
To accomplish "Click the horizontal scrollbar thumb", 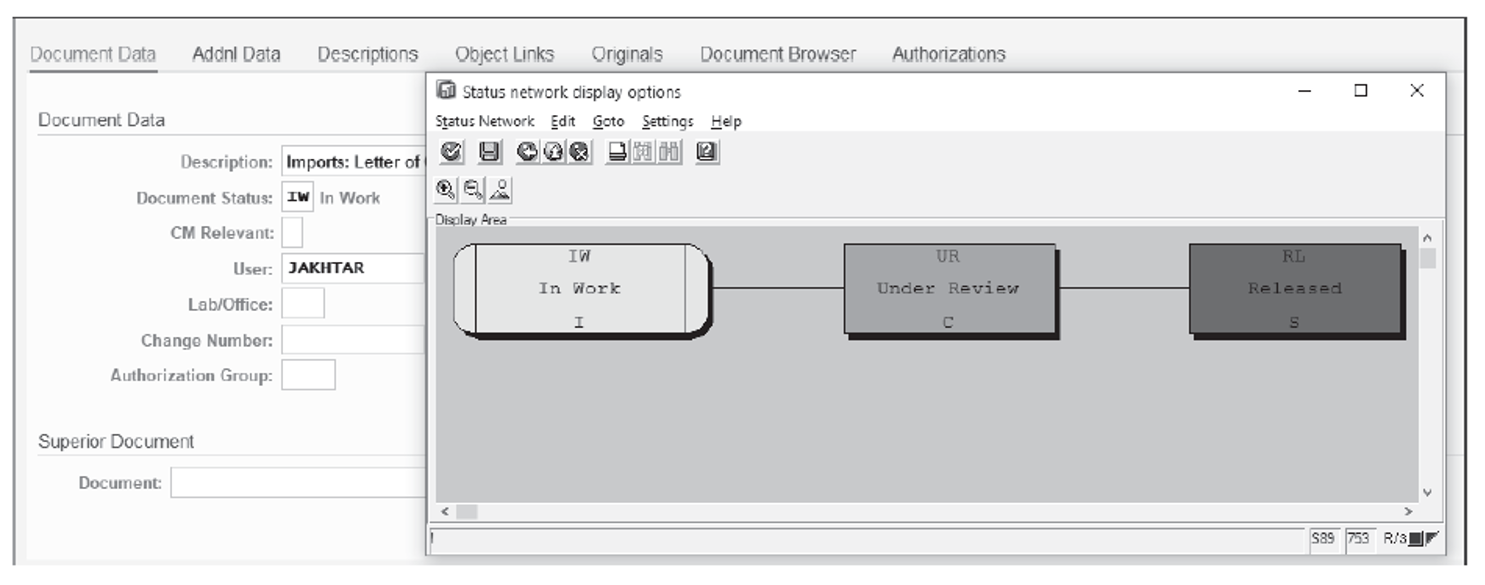I will coord(467,511).
